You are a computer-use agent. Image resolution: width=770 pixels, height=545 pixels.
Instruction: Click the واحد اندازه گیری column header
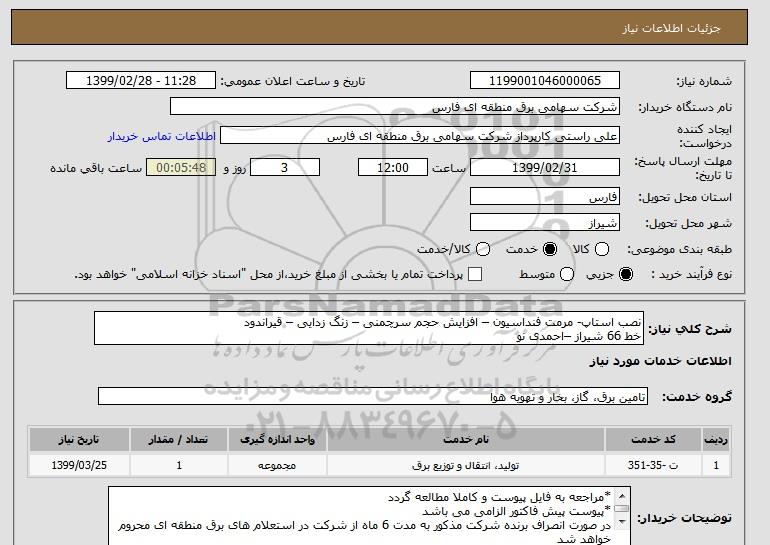(277, 439)
